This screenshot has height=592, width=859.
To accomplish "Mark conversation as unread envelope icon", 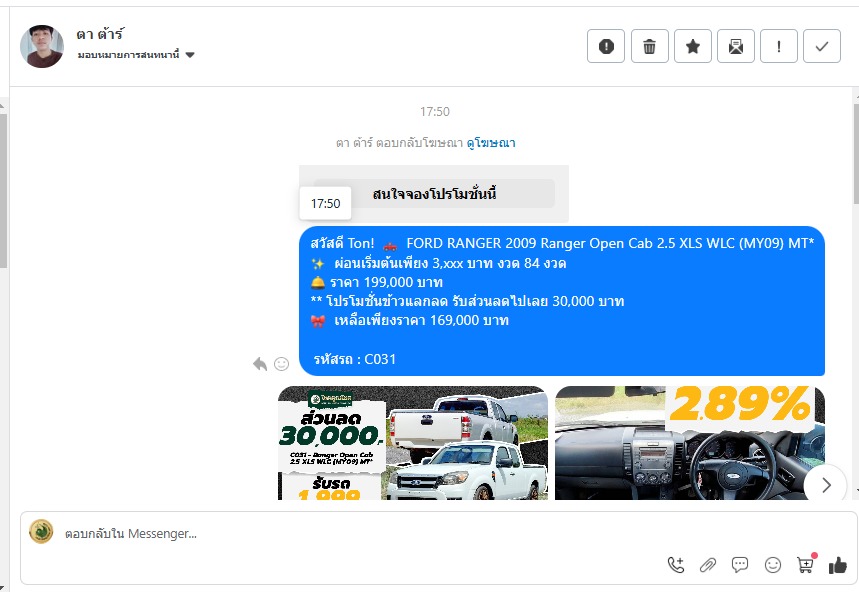I will click(736, 46).
